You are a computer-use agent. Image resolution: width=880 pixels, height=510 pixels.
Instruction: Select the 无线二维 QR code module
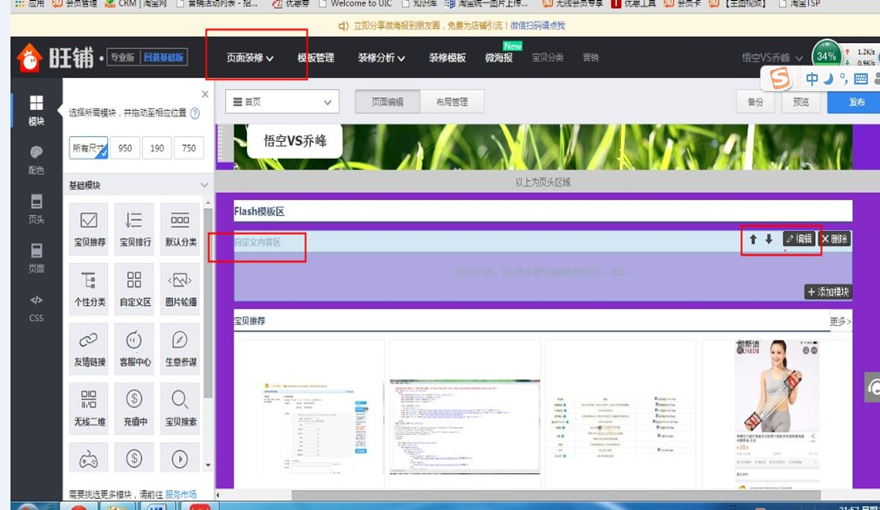[89, 408]
